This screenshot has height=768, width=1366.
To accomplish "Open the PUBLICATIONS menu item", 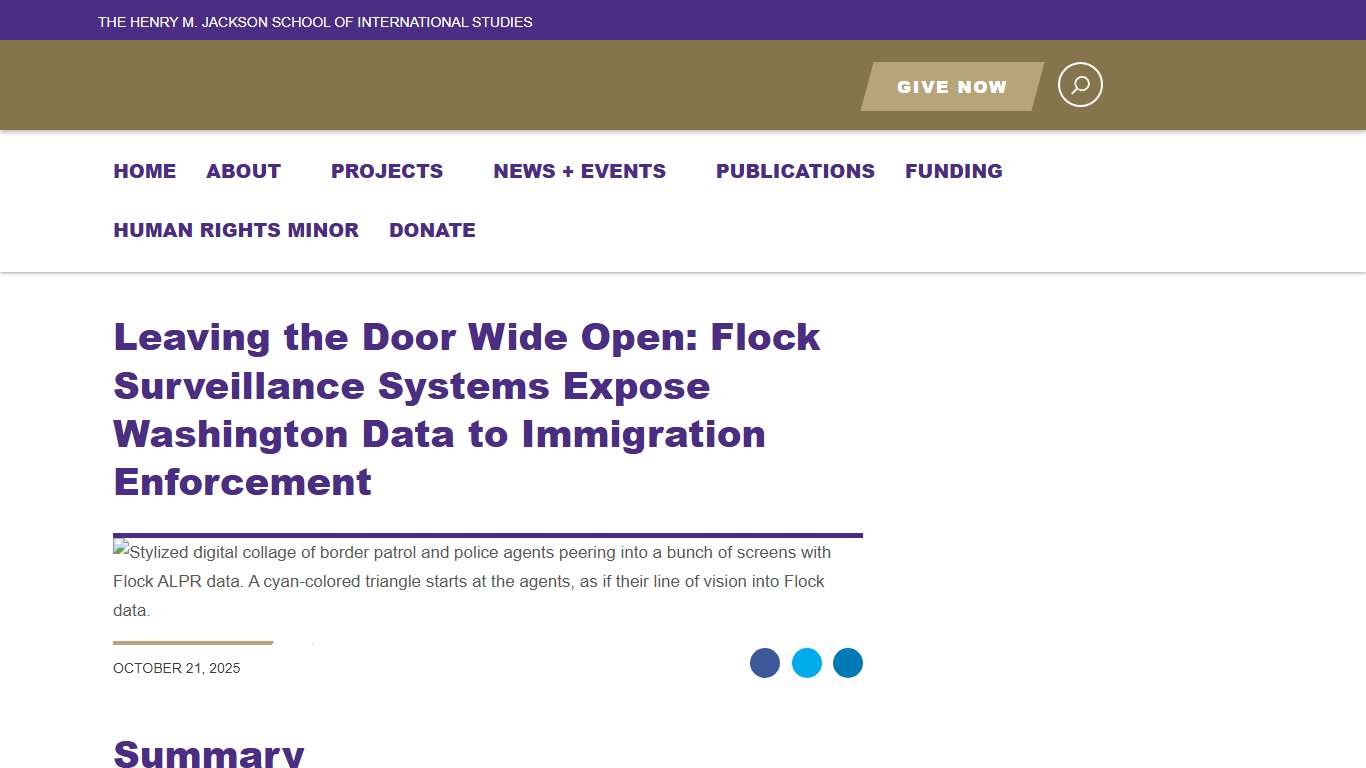I will pos(795,171).
